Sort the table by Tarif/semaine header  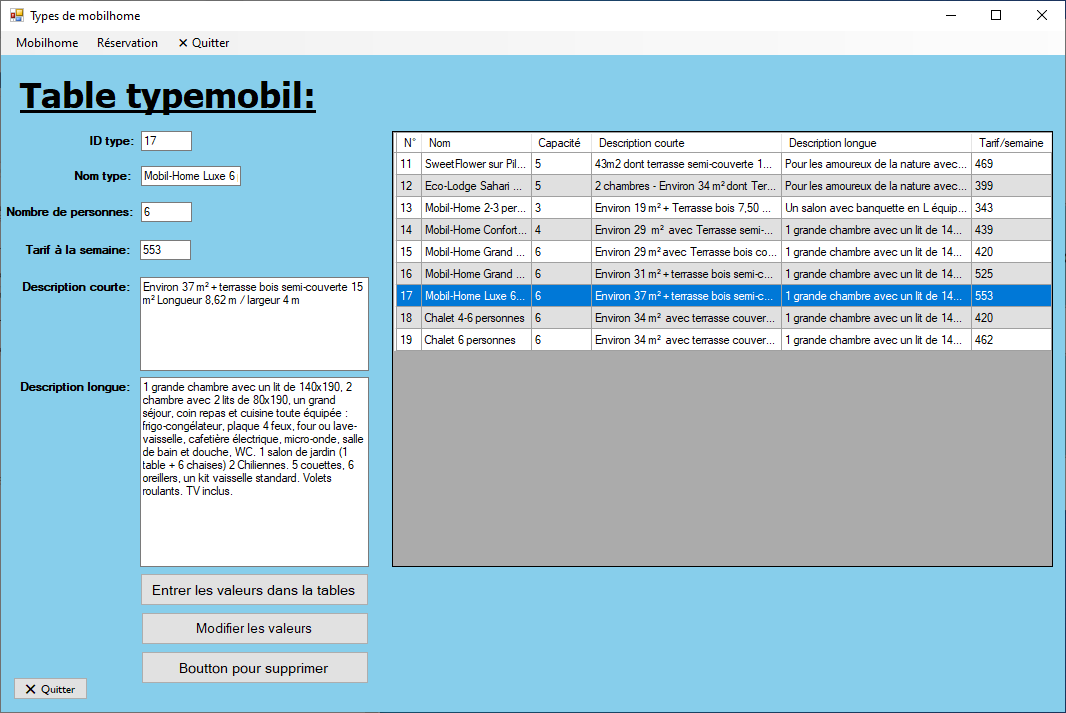[1010, 143]
